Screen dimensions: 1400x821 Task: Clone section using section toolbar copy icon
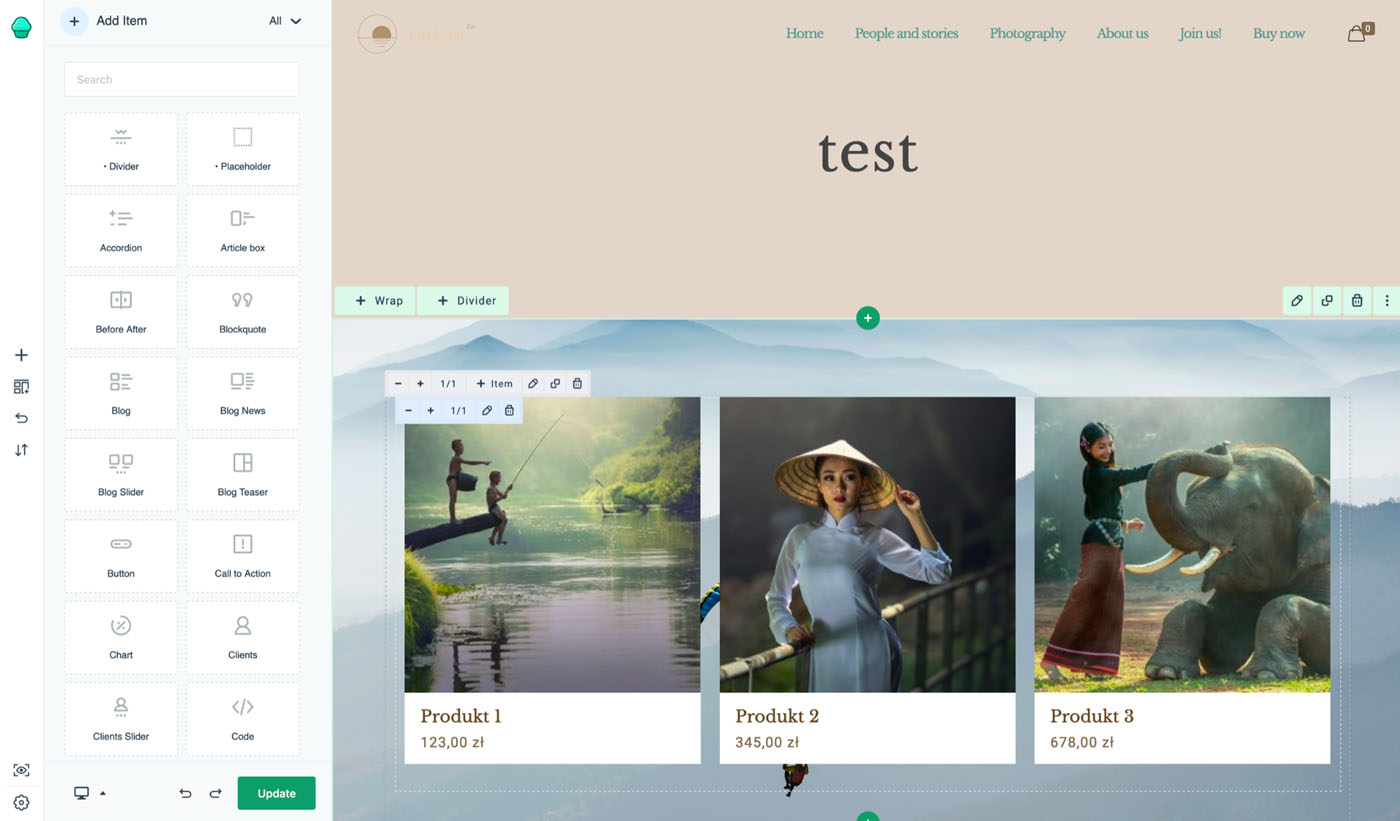tap(1327, 301)
